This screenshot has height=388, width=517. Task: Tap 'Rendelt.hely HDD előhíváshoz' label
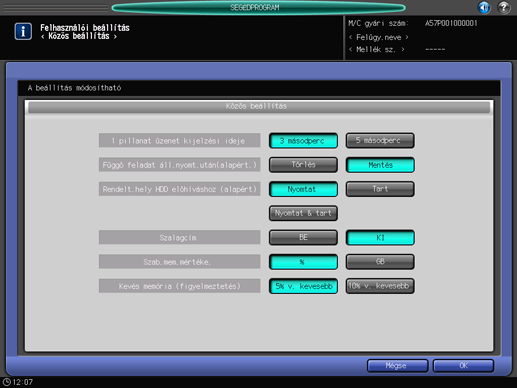pyautogui.click(x=179, y=189)
